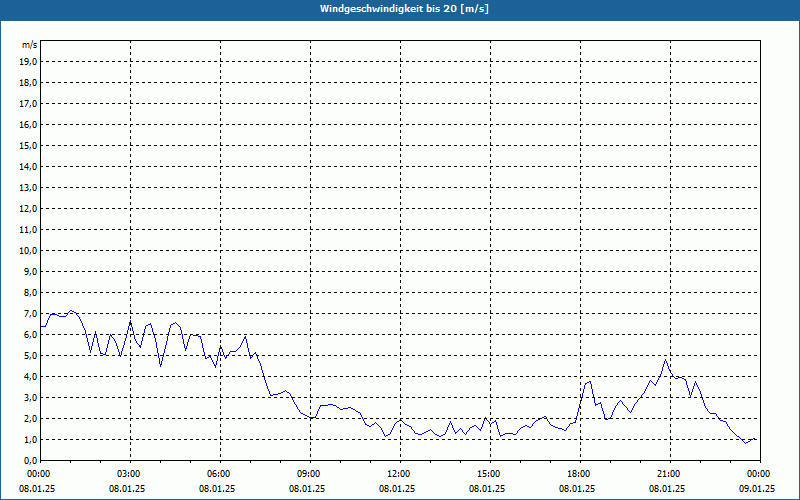The height and width of the screenshot is (500, 800).
Task: Click the "06:00" x-axis time label
Action: coord(220,474)
